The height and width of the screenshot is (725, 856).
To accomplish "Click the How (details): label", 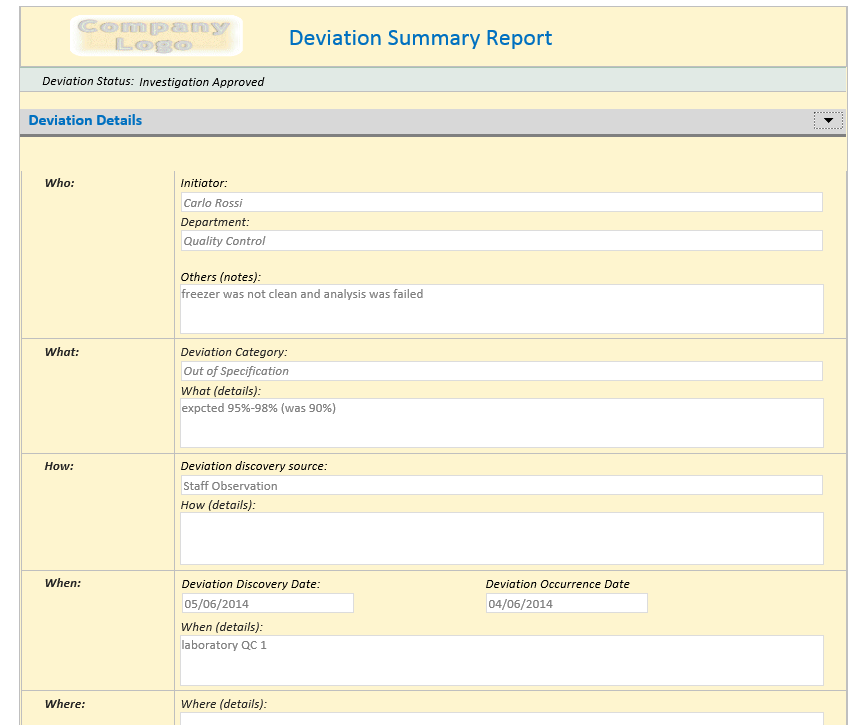I will click(x=218, y=505).
